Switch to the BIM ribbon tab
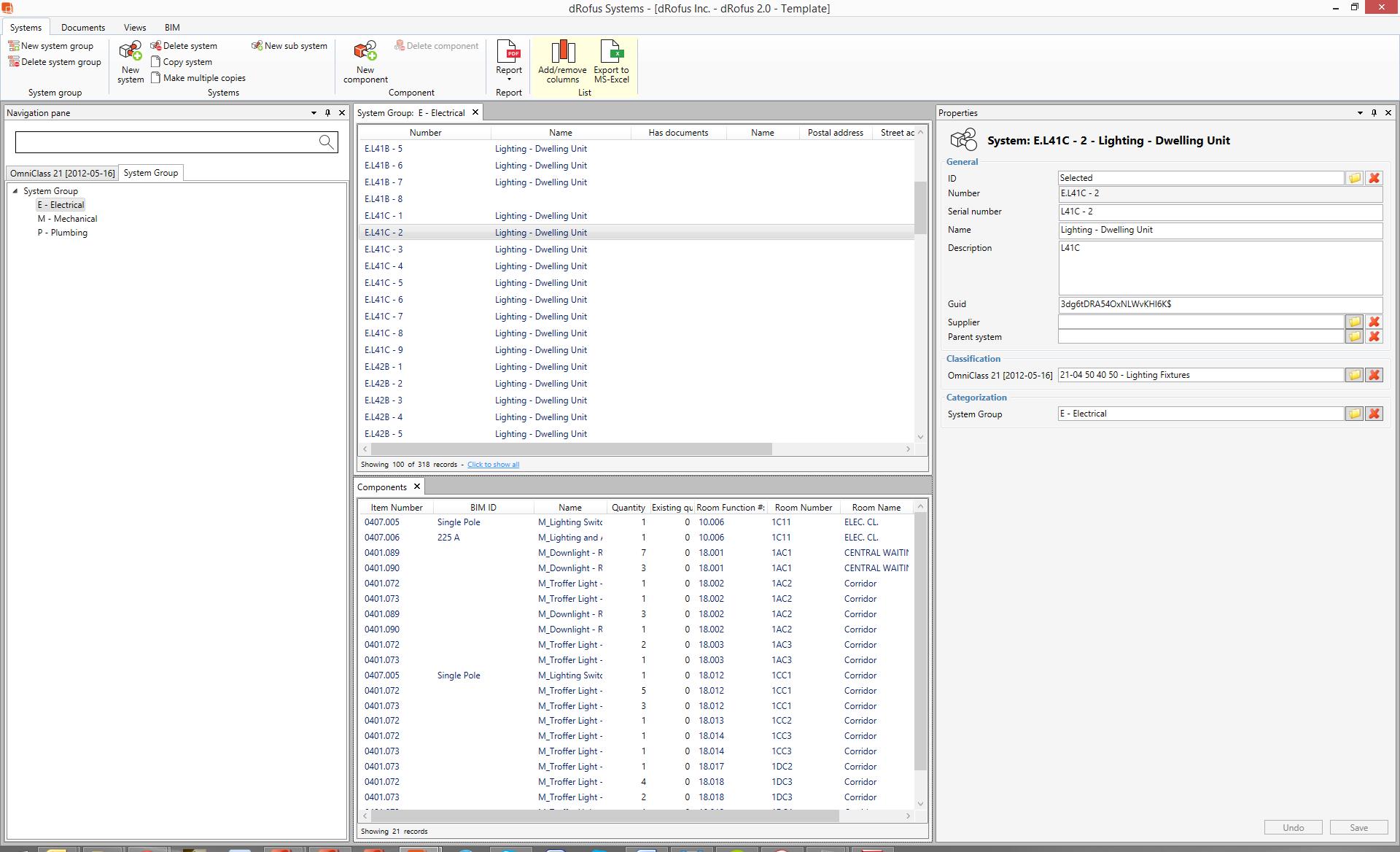Image resolution: width=1400 pixels, height=852 pixels. [x=172, y=27]
